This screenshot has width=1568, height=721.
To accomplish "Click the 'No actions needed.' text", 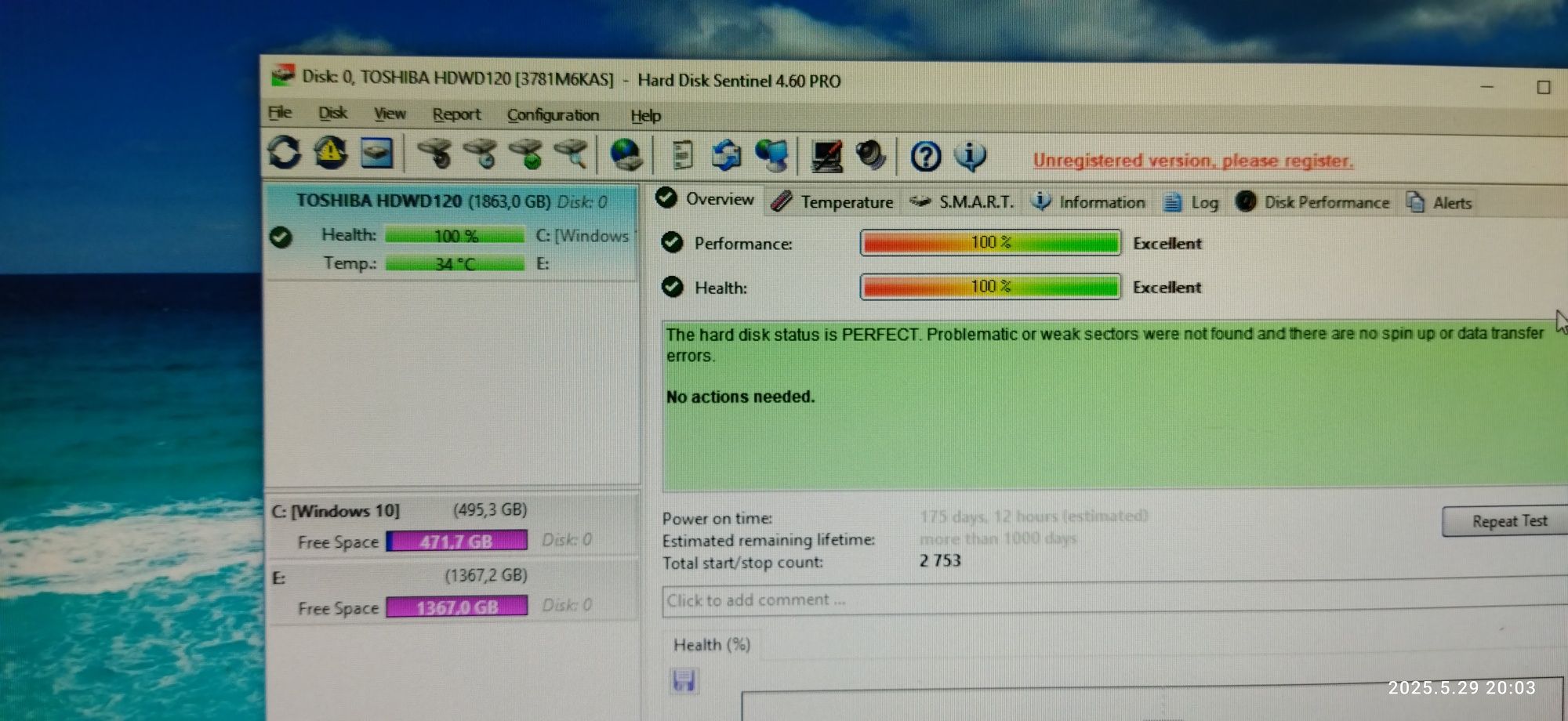I will click(x=740, y=397).
